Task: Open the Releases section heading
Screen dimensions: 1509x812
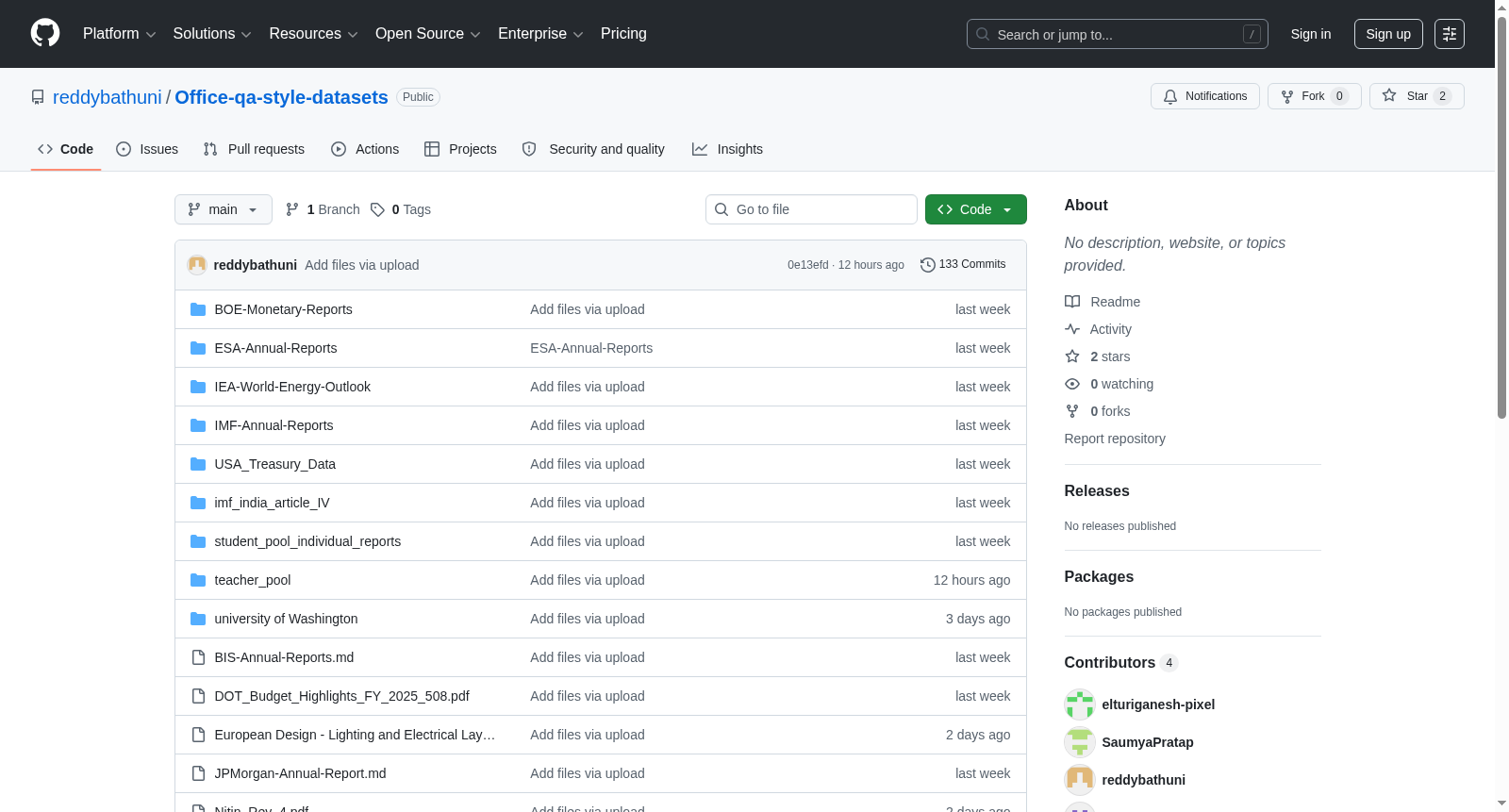Action: [1097, 491]
